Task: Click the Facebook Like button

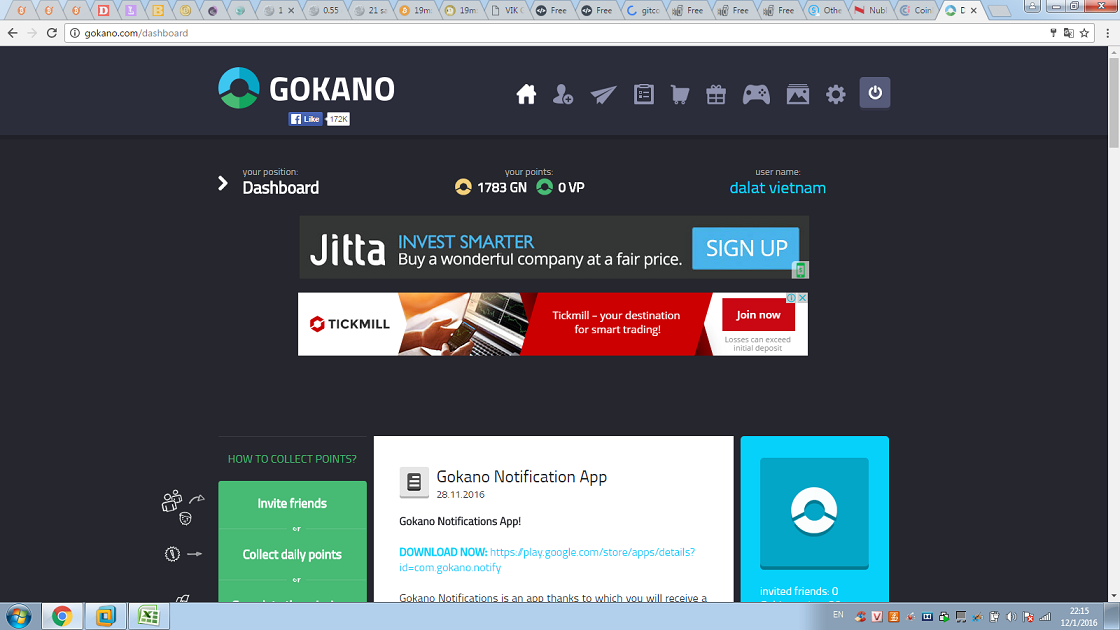Action: 305,119
